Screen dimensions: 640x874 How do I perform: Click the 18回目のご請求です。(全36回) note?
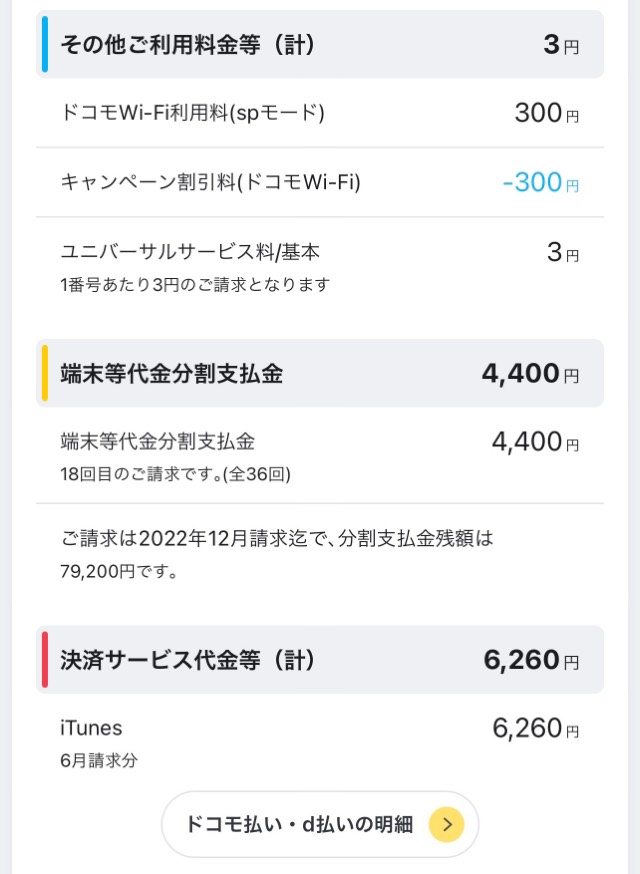coord(176,474)
